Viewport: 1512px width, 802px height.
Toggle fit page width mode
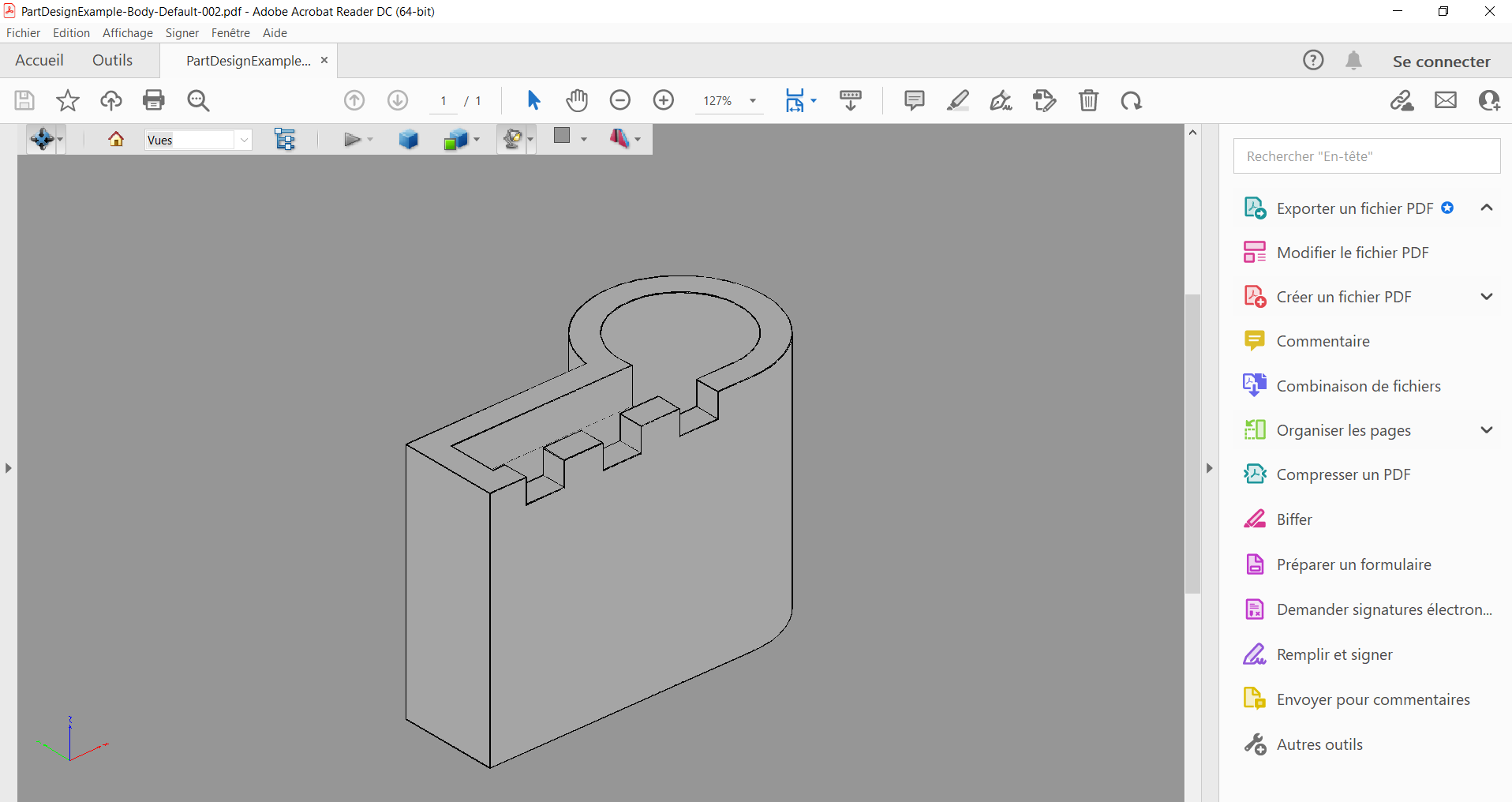pos(796,100)
